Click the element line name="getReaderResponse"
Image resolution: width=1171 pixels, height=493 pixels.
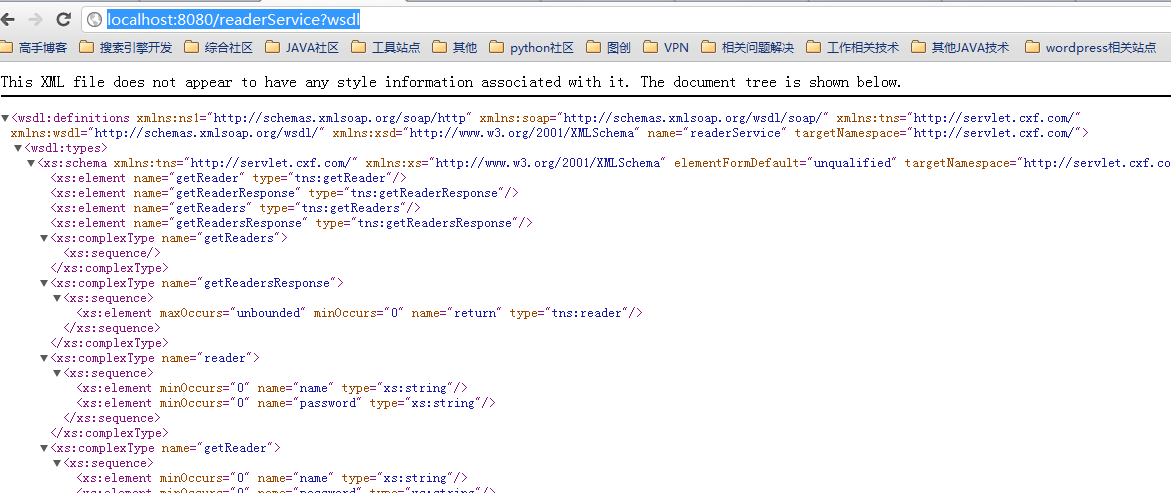tap(284, 193)
